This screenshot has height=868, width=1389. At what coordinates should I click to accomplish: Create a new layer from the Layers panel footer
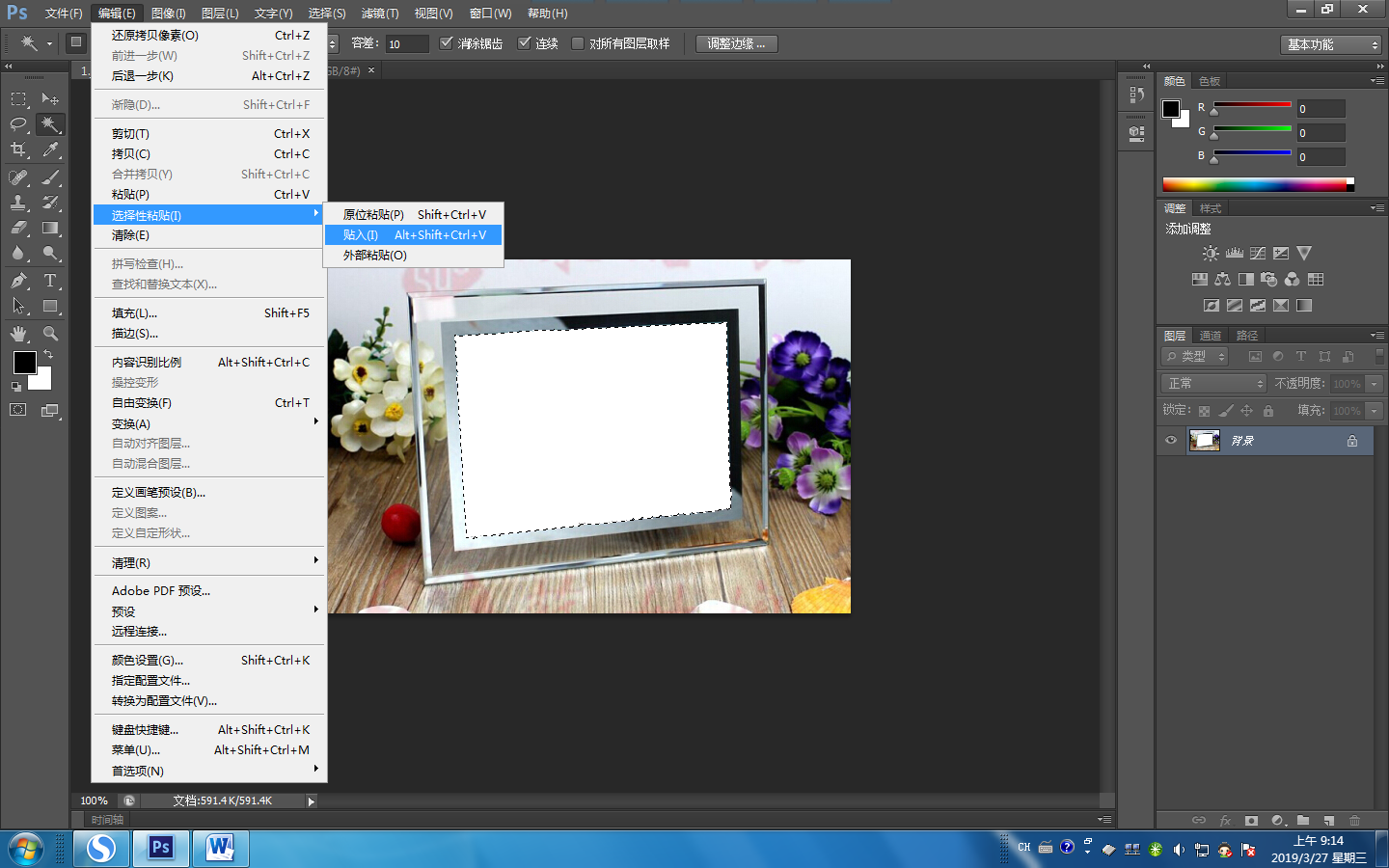[1328, 821]
